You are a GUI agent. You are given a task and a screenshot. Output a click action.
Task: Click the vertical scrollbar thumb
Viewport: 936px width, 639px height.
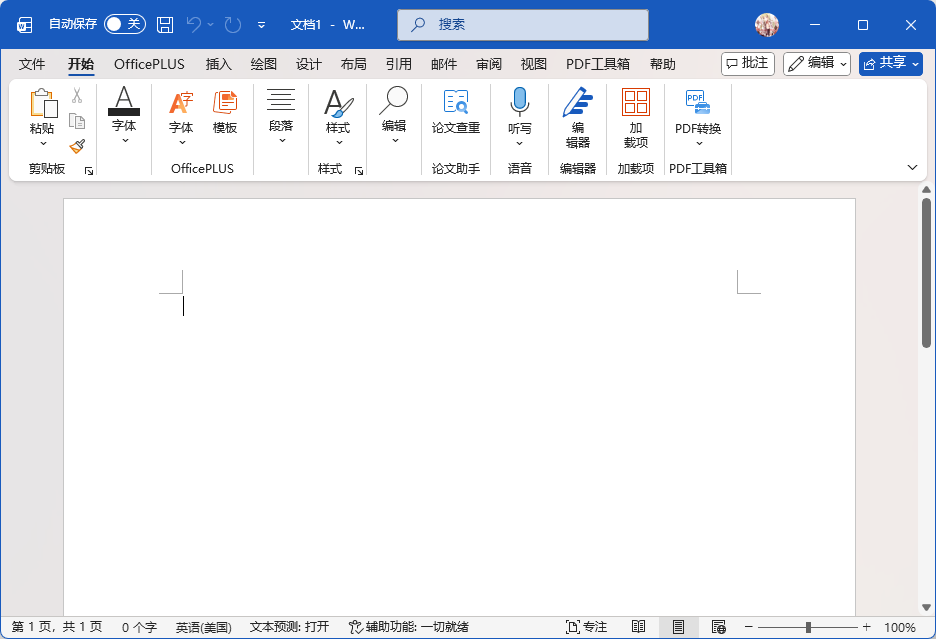click(x=926, y=273)
